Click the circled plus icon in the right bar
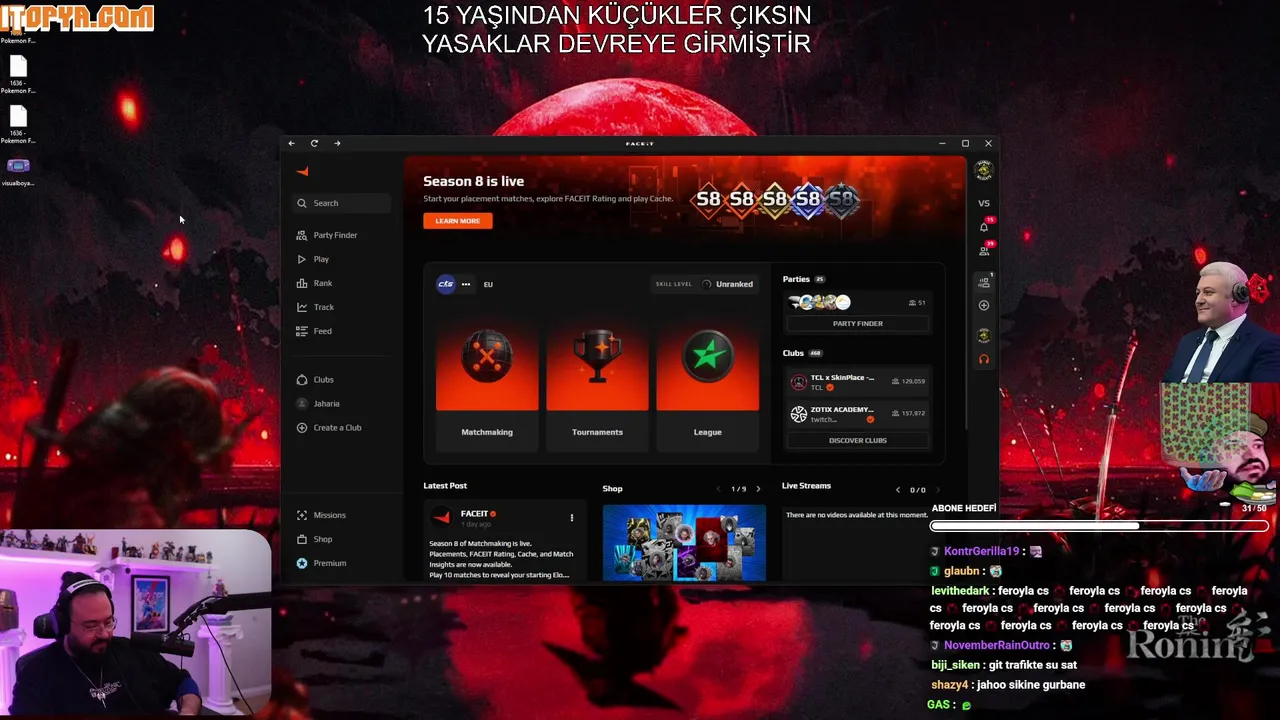 click(x=984, y=306)
